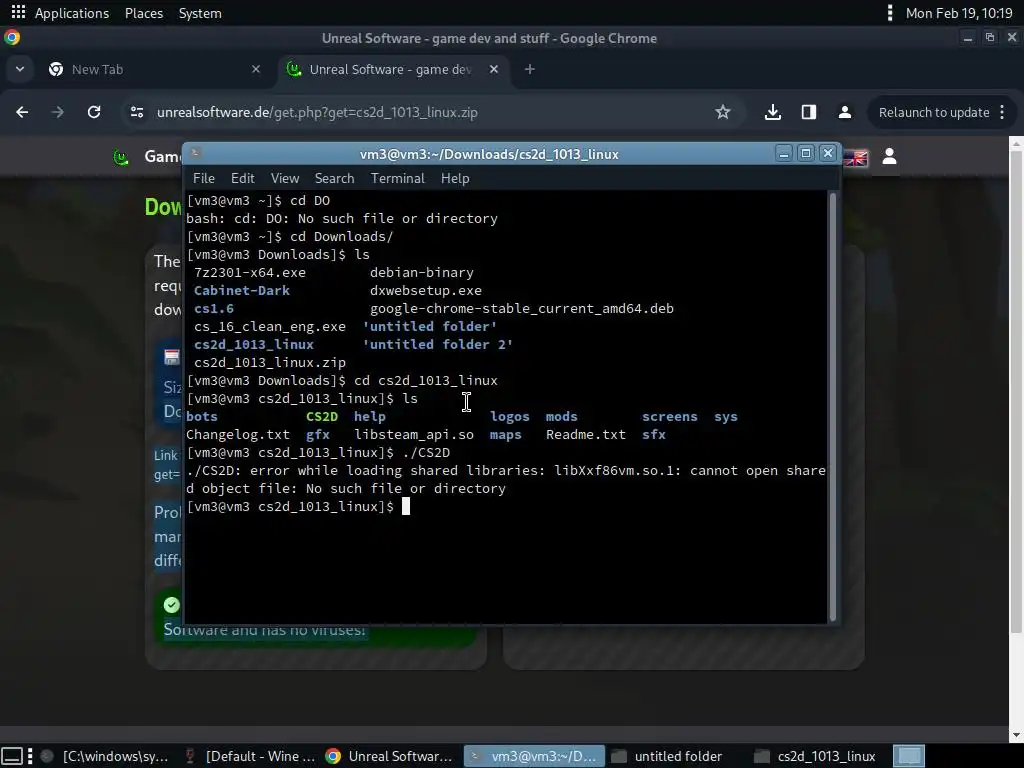Screen dimensions: 1024x768
Task: Open terminal Help menu
Action: click(x=455, y=178)
